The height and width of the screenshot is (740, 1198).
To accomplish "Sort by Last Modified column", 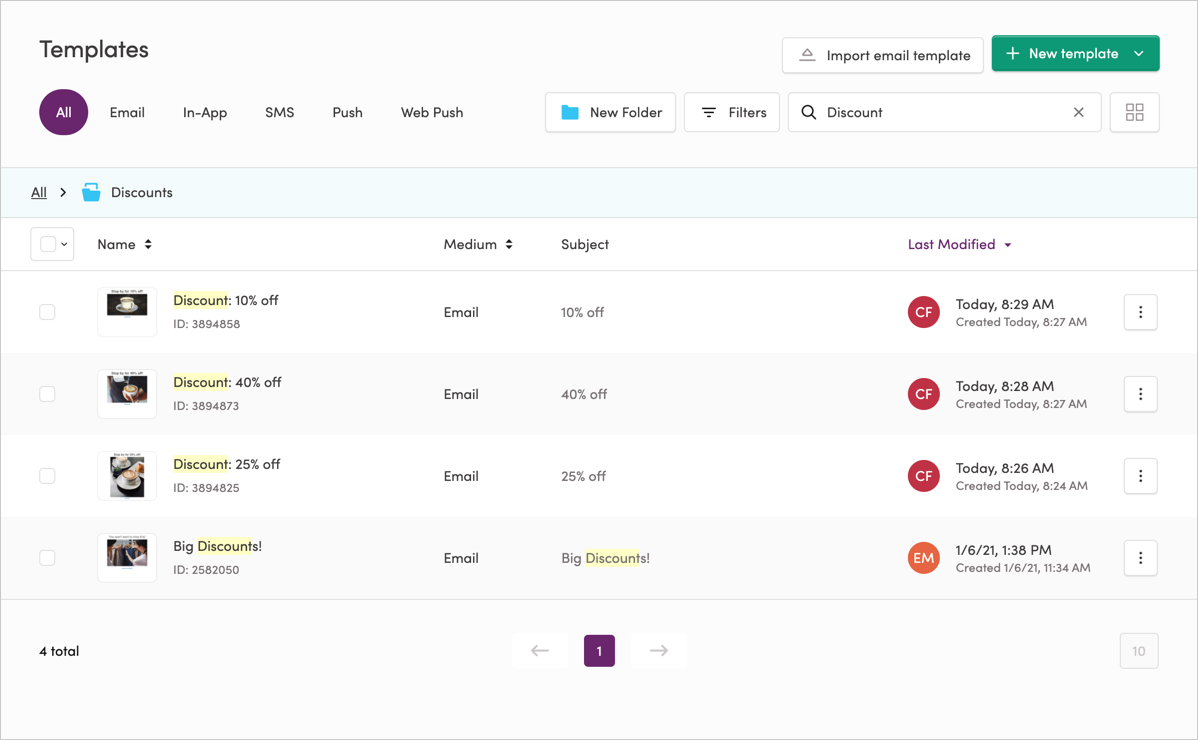I will (960, 244).
